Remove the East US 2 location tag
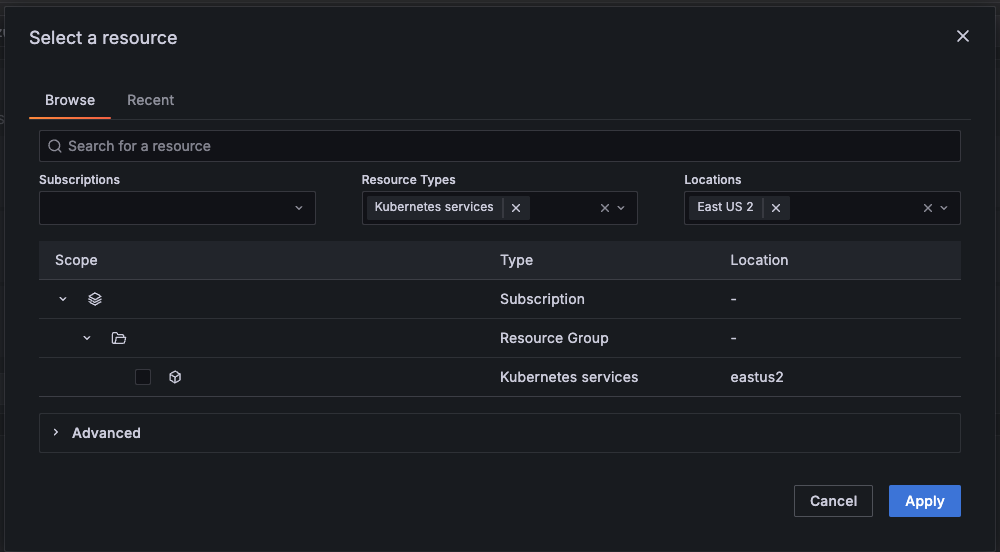The height and width of the screenshot is (552, 1000). pos(775,208)
